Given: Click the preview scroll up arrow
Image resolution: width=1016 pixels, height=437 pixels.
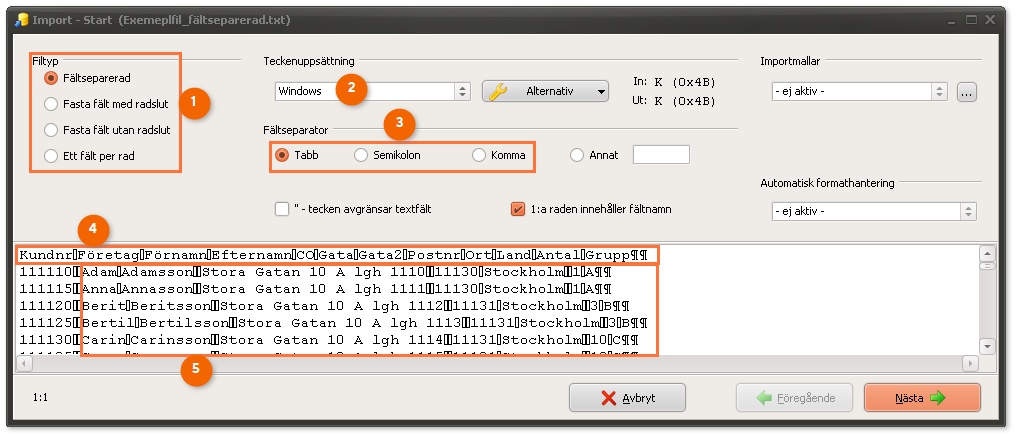Looking at the screenshot, I should (987, 254).
